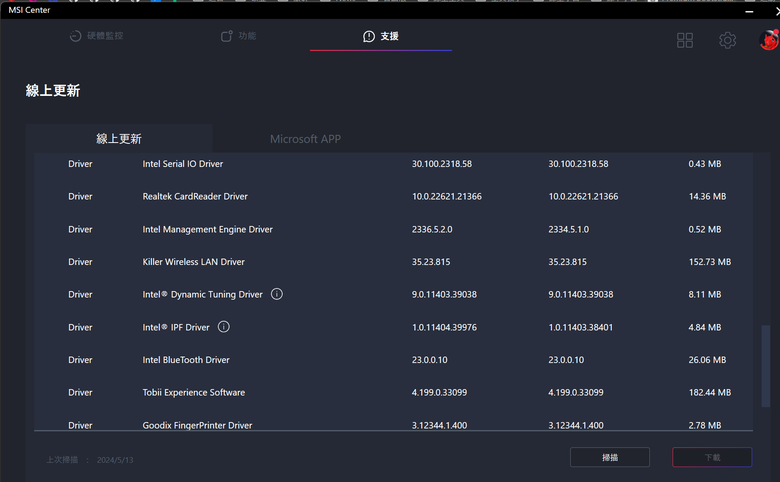Click the 152.73 MB size value
The height and width of the screenshot is (482, 780).
coord(710,262)
